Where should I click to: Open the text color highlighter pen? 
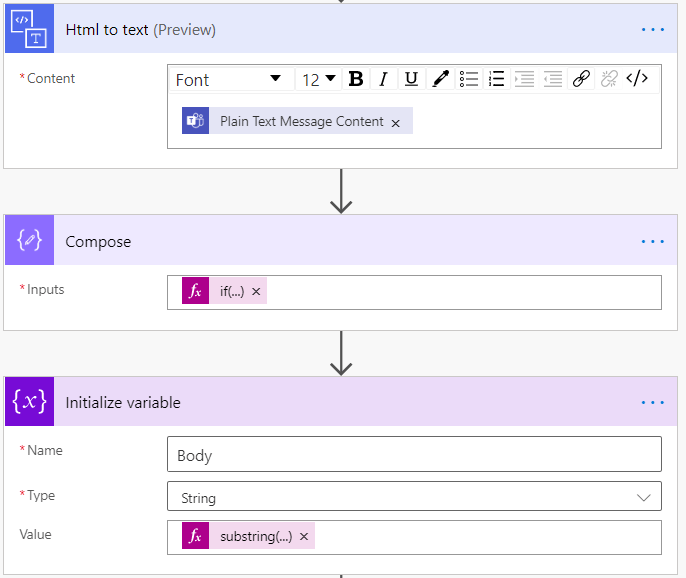(440, 80)
